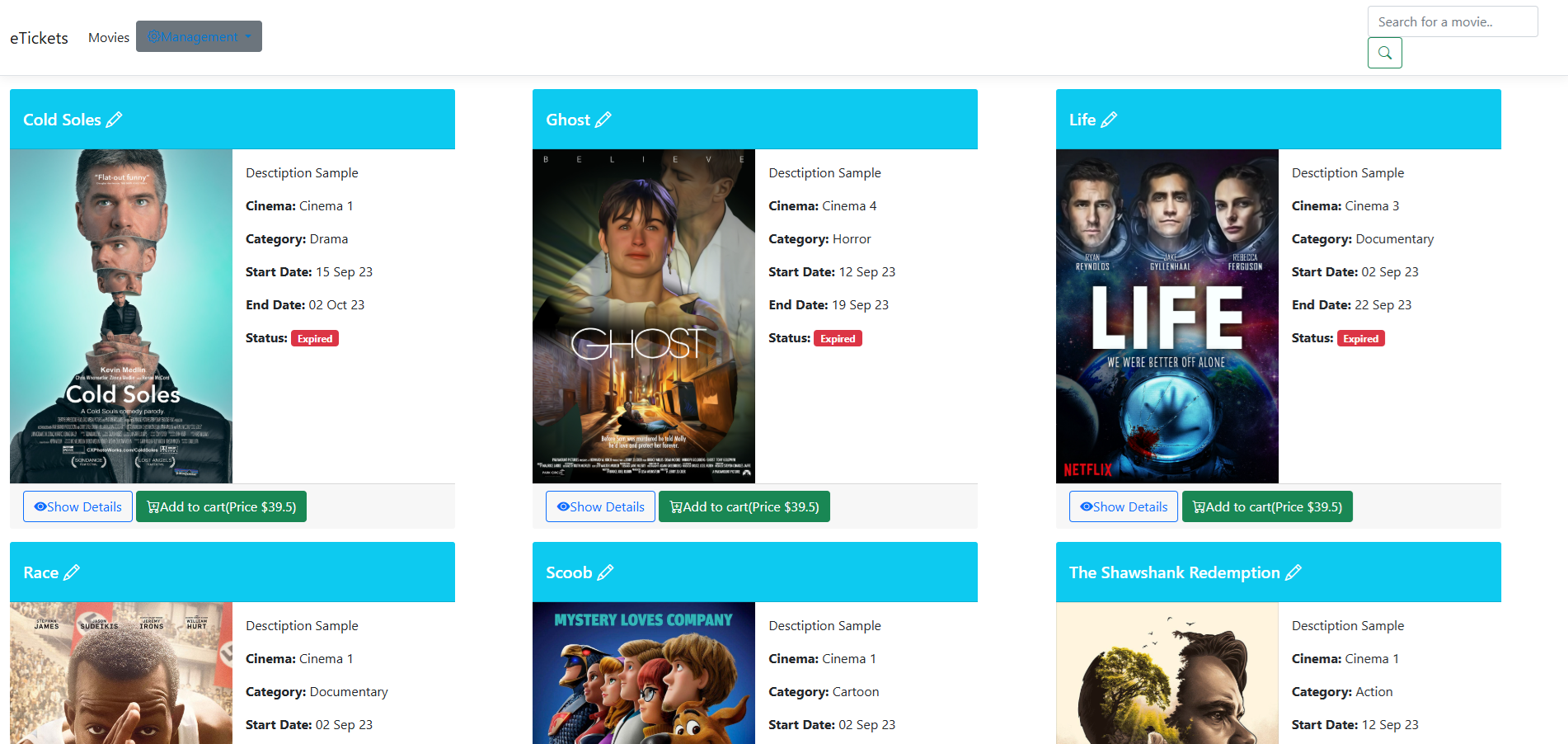The image size is (1568, 744).
Task: Select The Shawshank Redemption poster
Action: [x=1167, y=673]
